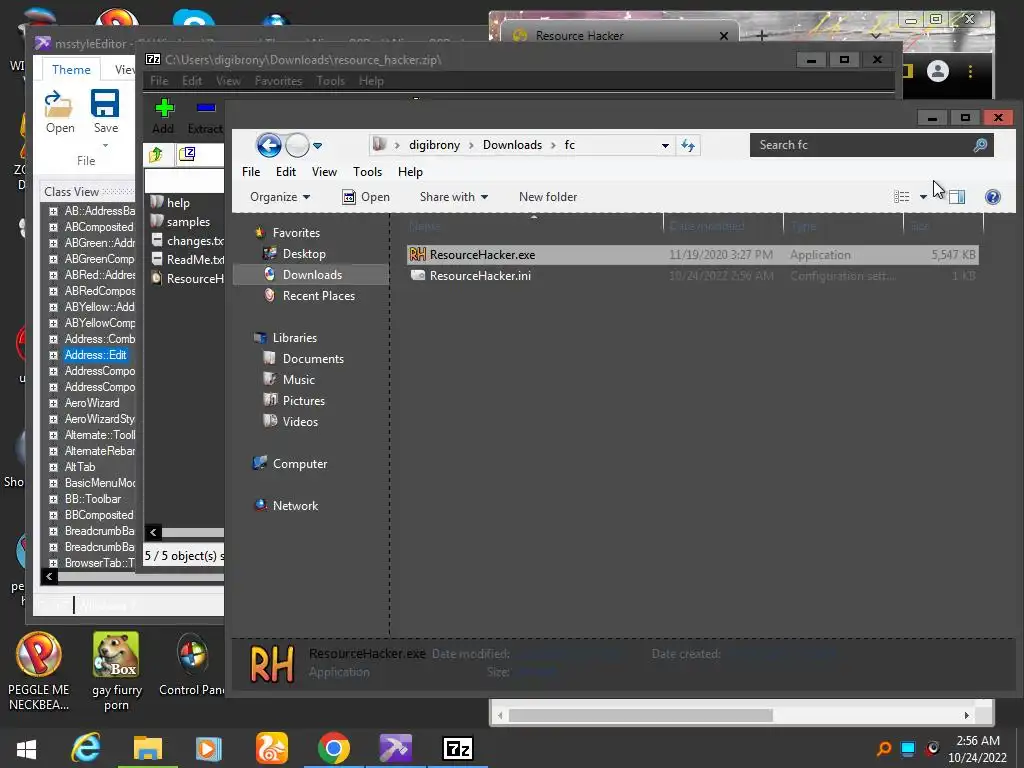Open File Explorer from the taskbar
1024x768 pixels.
[148, 748]
